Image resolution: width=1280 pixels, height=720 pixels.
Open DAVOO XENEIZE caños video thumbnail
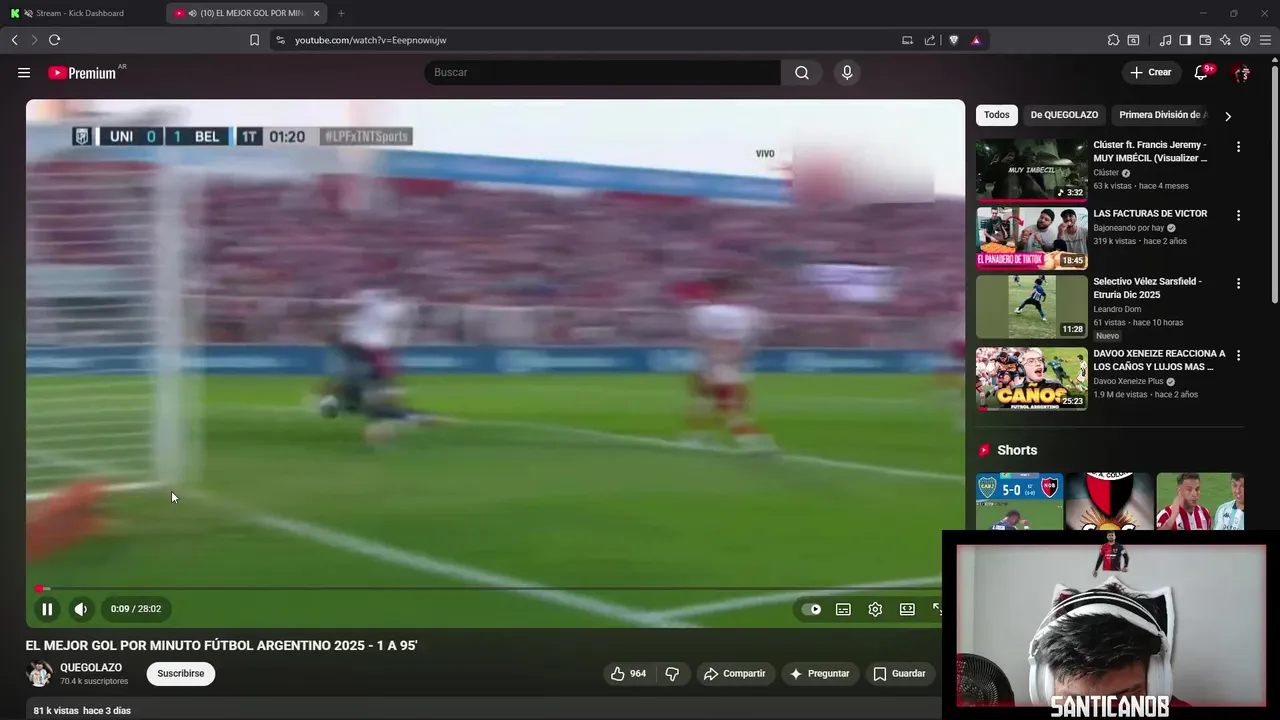pos(1032,378)
